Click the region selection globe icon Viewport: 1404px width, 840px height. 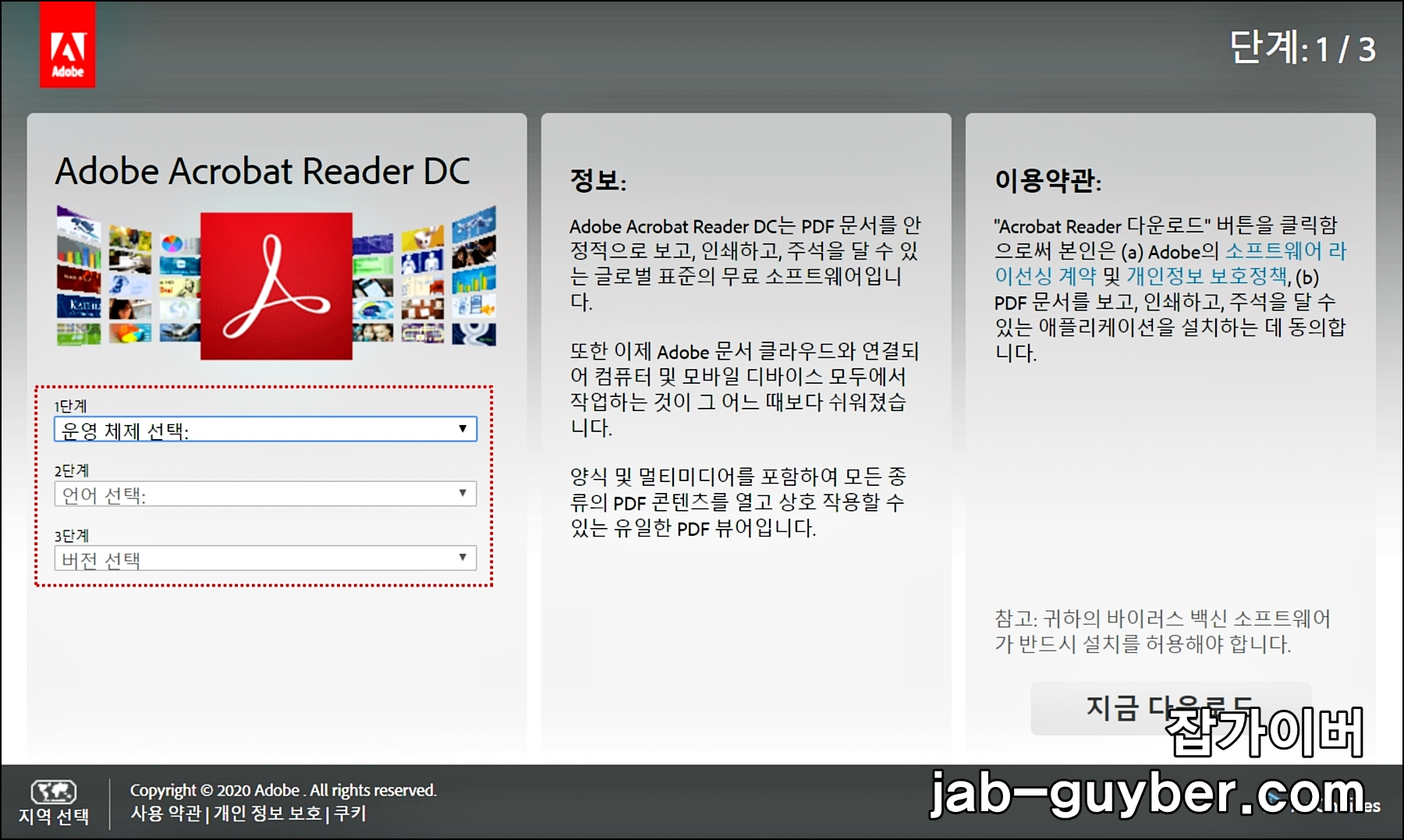53,792
